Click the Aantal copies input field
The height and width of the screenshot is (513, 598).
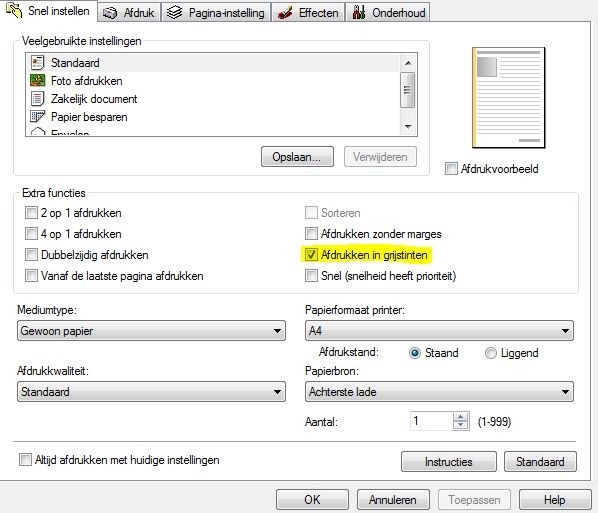(x=431, y=421)
